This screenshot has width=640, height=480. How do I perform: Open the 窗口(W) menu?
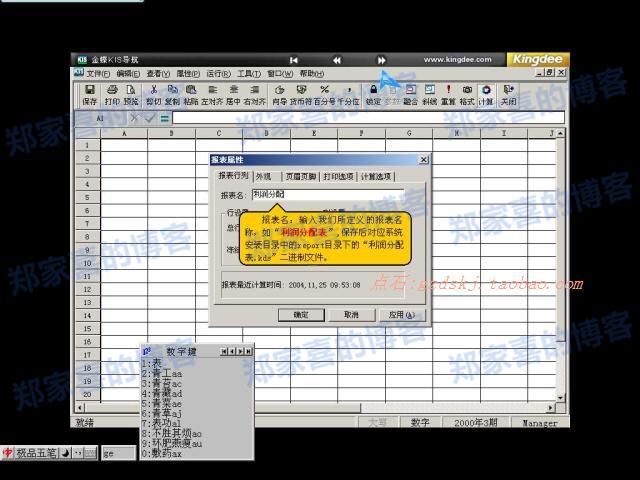click(280, 73)
